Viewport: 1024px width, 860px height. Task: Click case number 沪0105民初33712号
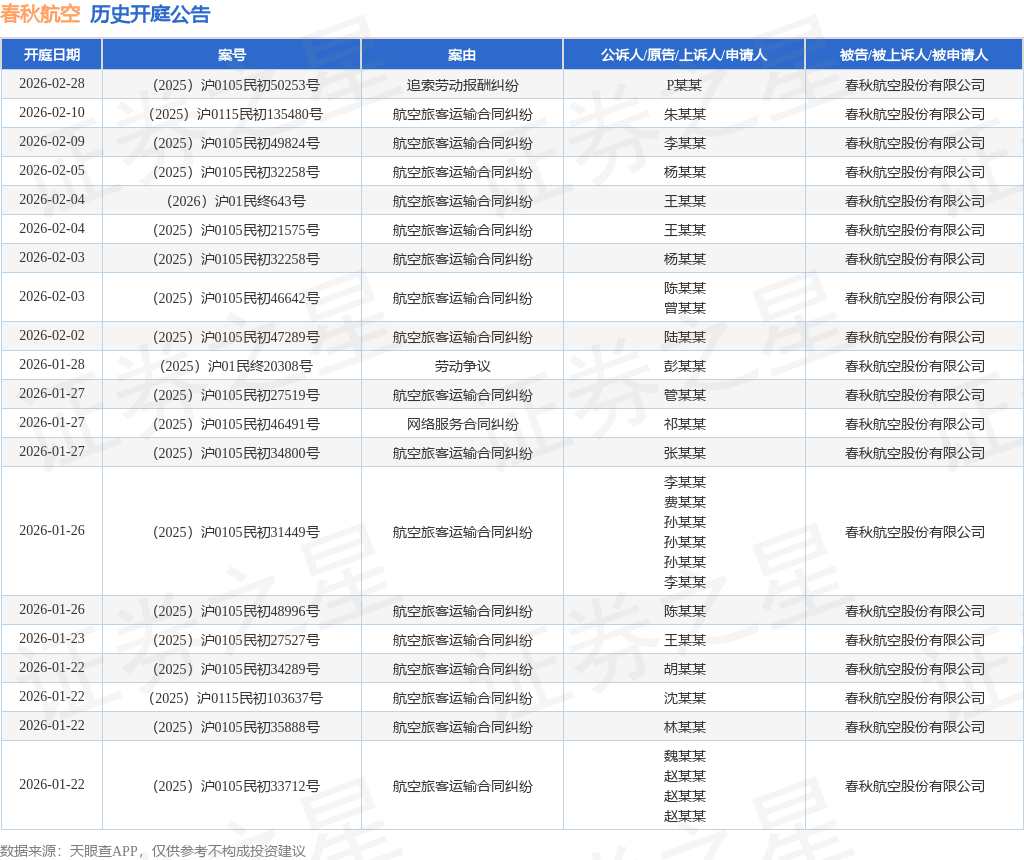[x=236, y=786]
